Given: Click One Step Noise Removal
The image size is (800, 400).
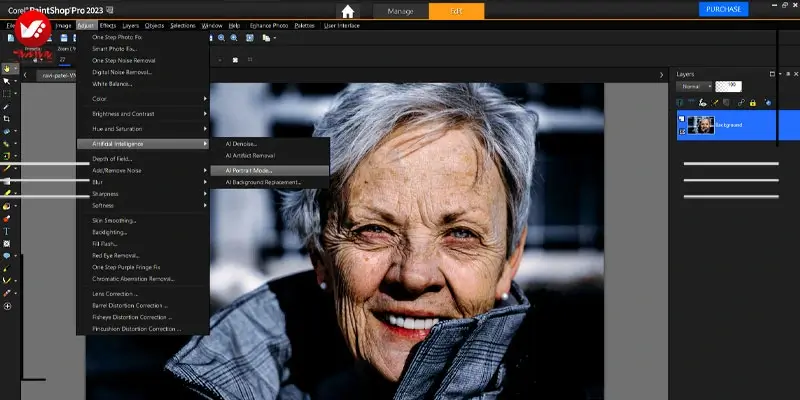Looking at the screenshot, I should [x=143, y=60].
